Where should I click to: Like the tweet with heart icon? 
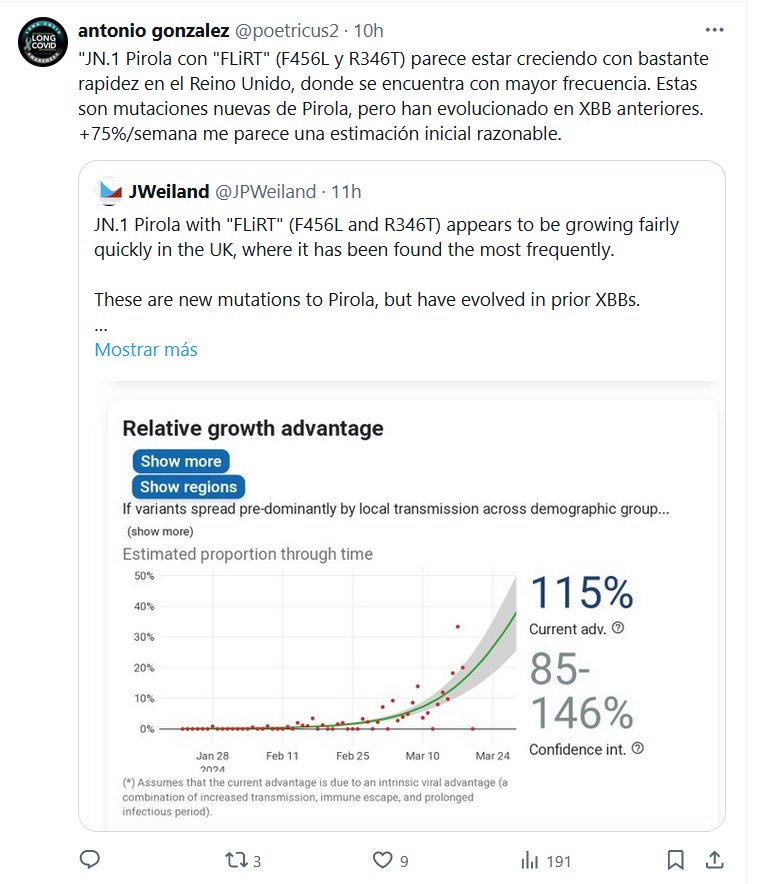pyautogui.click(x=383, y=859)
